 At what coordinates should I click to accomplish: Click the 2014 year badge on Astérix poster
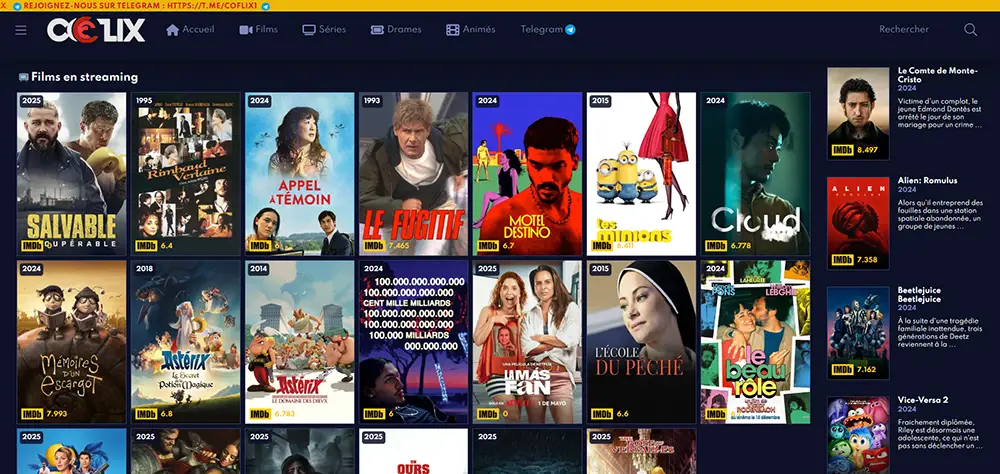(258, 269)
